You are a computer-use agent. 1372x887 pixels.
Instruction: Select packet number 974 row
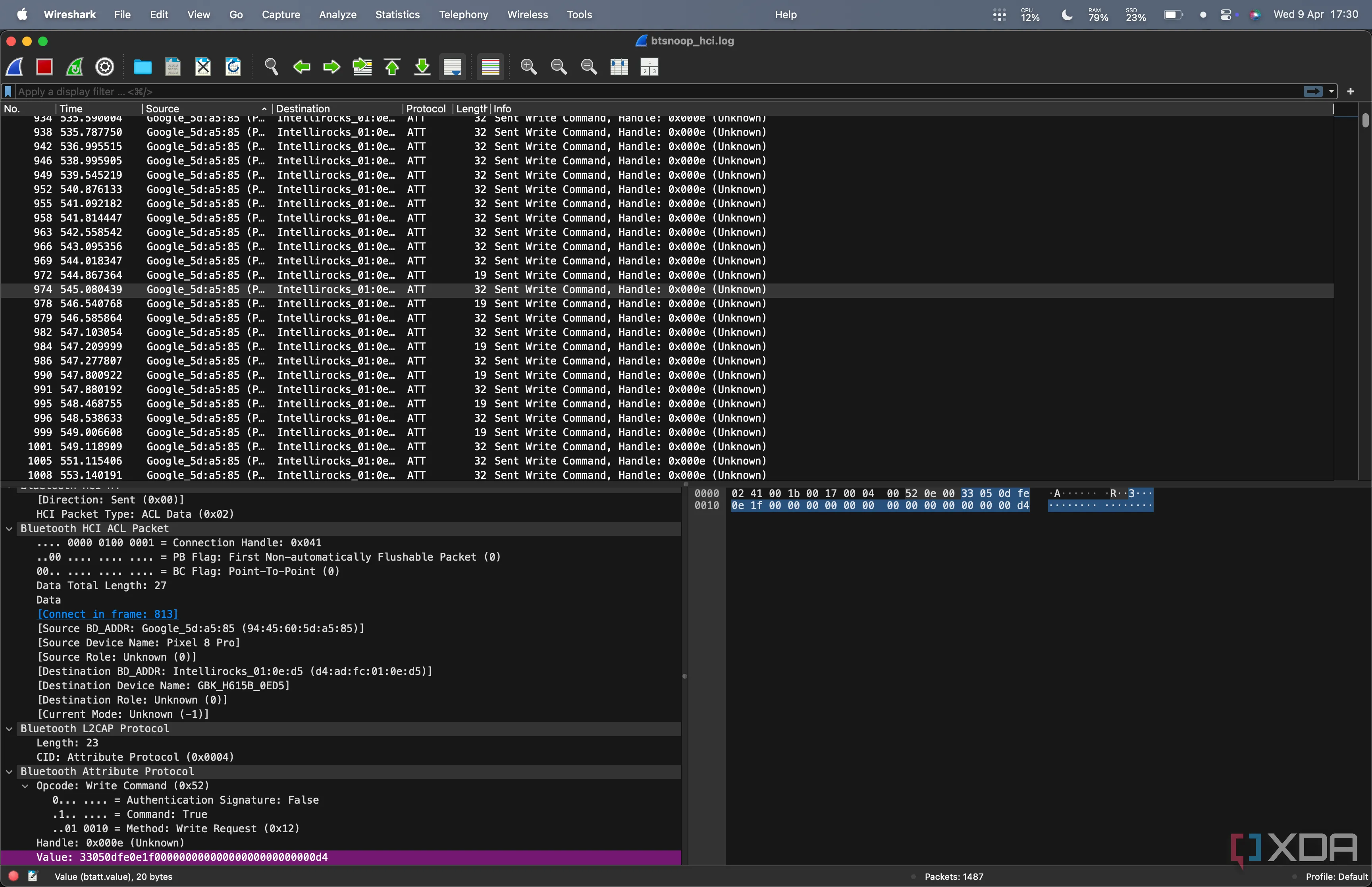click(x=667, y=290)
